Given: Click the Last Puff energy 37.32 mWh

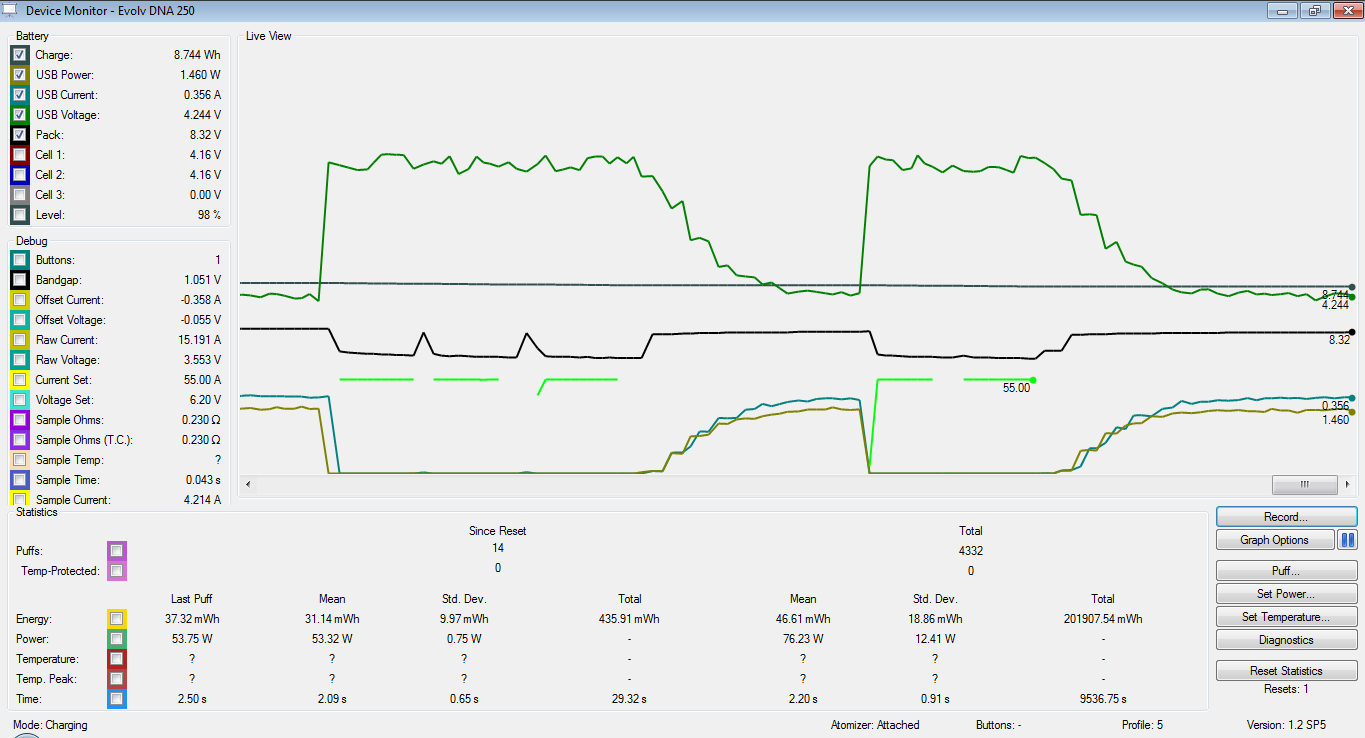Looking at the screenshot, I should pos(191,619).
